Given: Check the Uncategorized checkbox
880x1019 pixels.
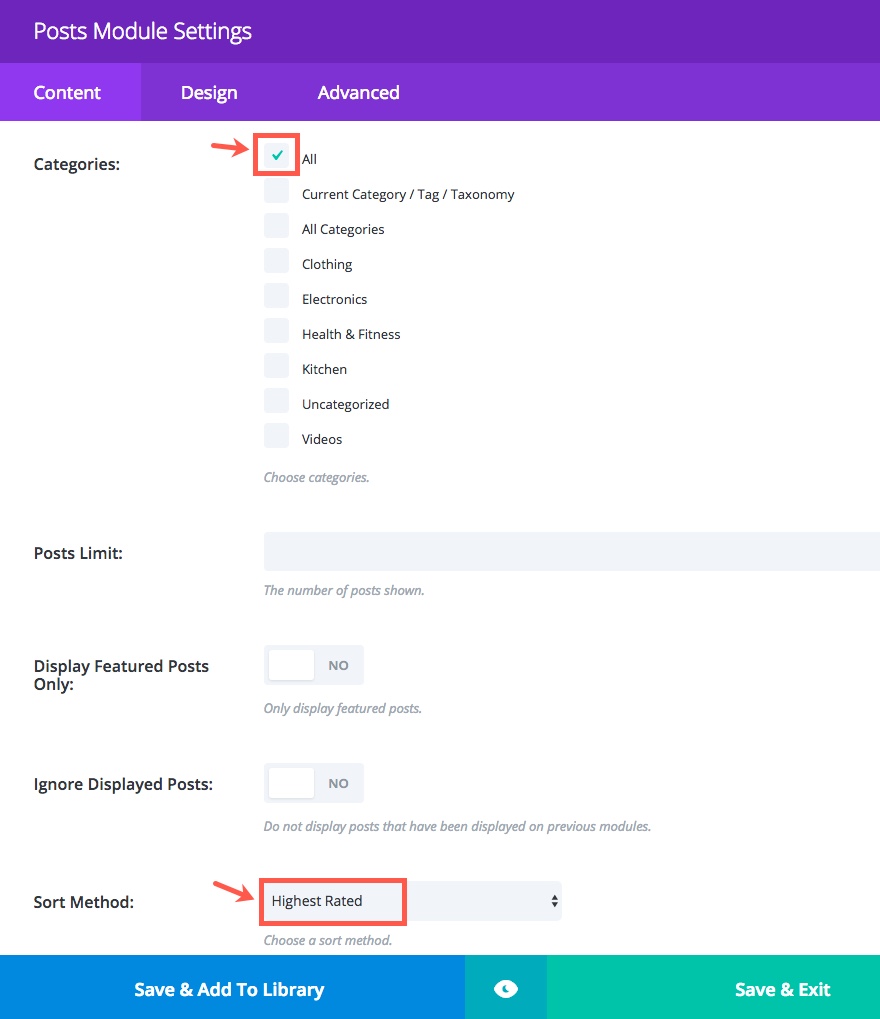Looking at the screenshot, I should (277, 402).
